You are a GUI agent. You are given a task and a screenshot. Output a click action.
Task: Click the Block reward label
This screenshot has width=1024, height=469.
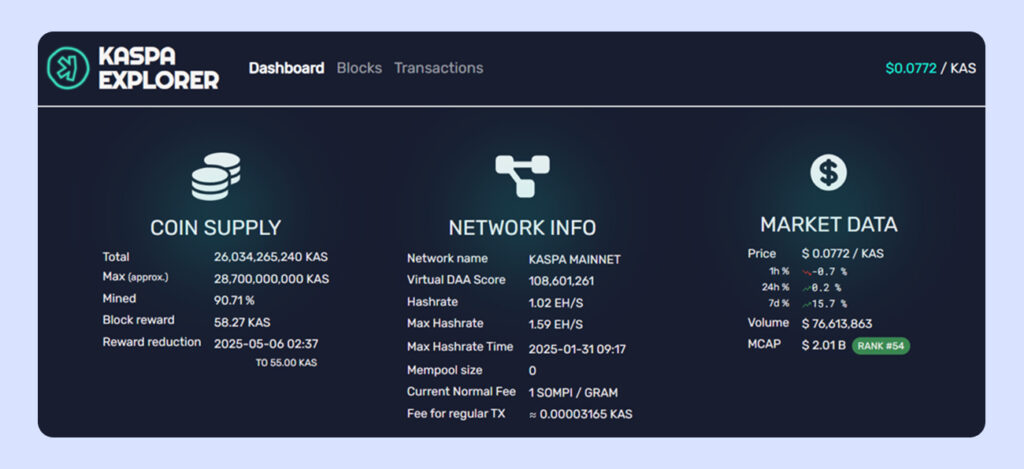(138, 320)
